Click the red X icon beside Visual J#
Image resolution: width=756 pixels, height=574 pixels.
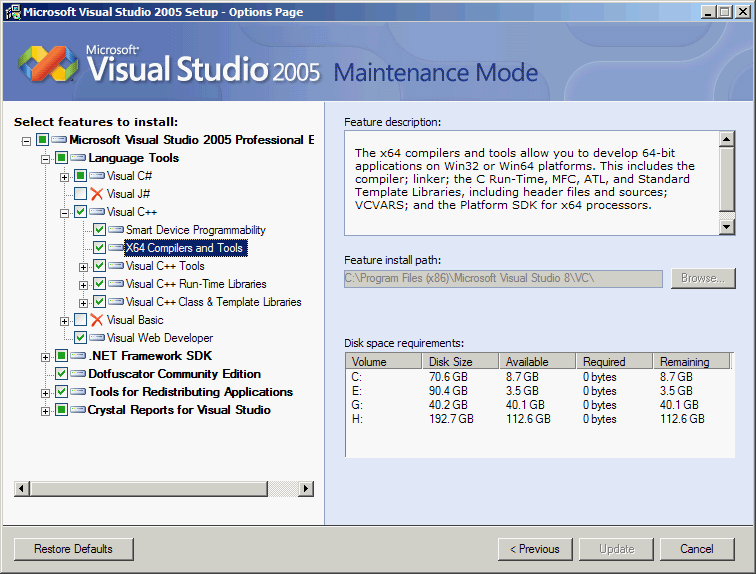tap(97, 194)
